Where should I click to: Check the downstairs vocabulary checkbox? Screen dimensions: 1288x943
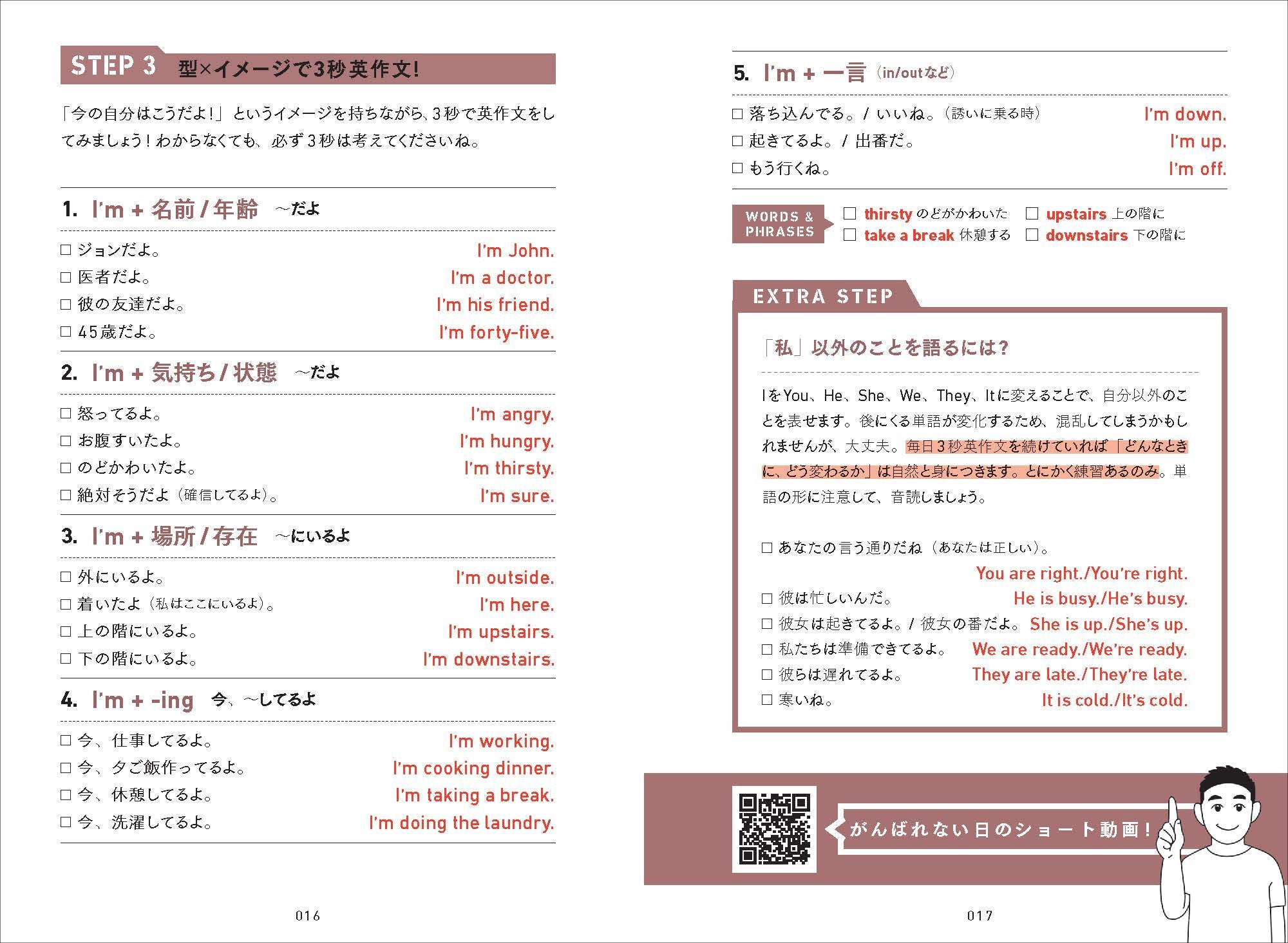click(1032, 235)
